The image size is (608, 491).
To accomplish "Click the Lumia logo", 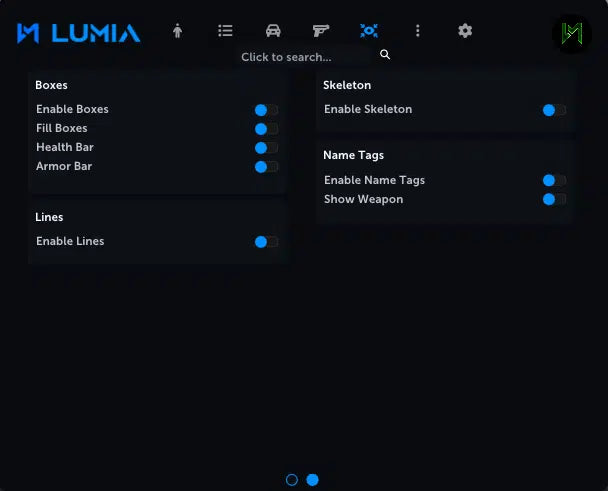I will click(79, 33).
